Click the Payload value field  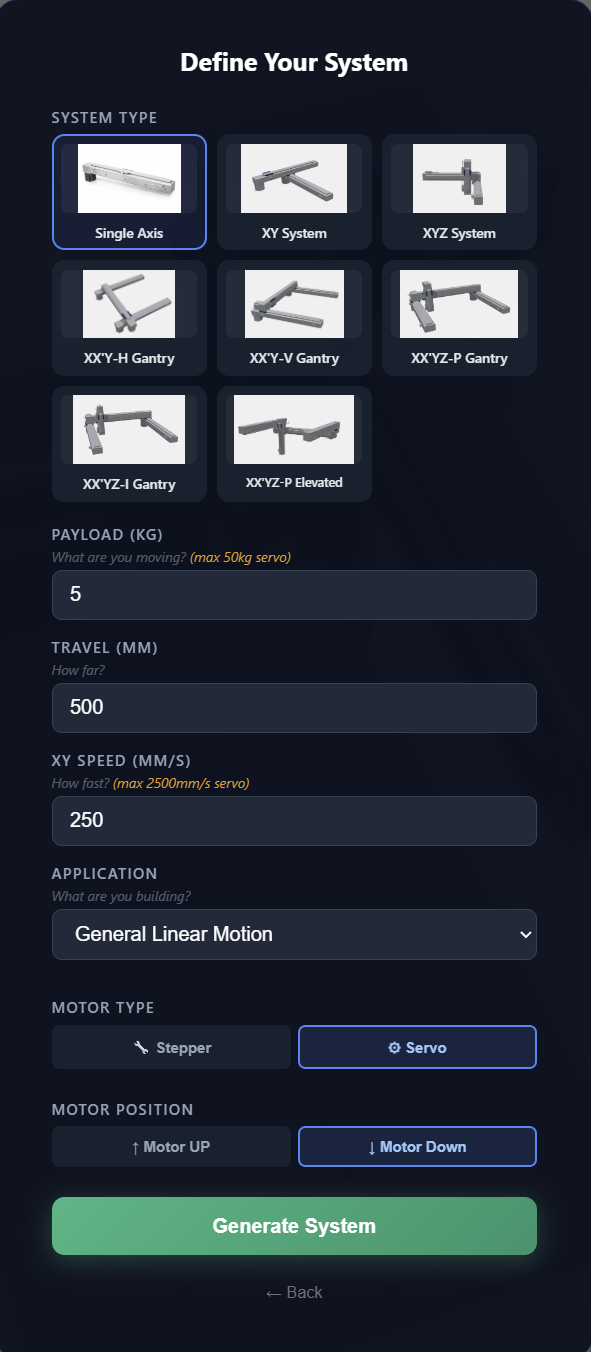click(x=294, y=594)
